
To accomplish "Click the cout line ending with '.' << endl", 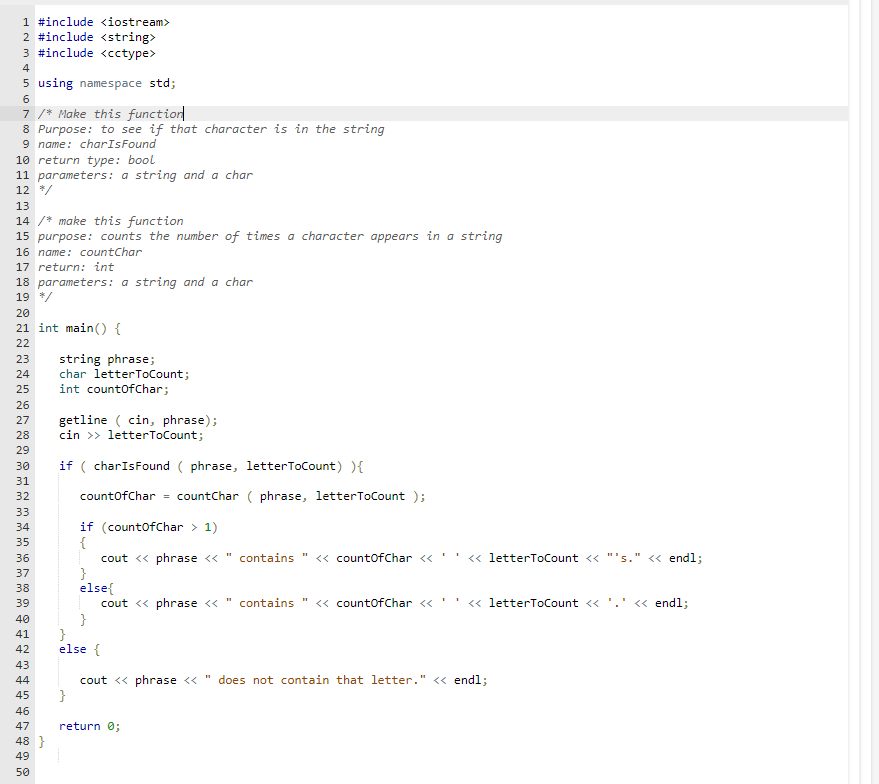I will (395, 603).
